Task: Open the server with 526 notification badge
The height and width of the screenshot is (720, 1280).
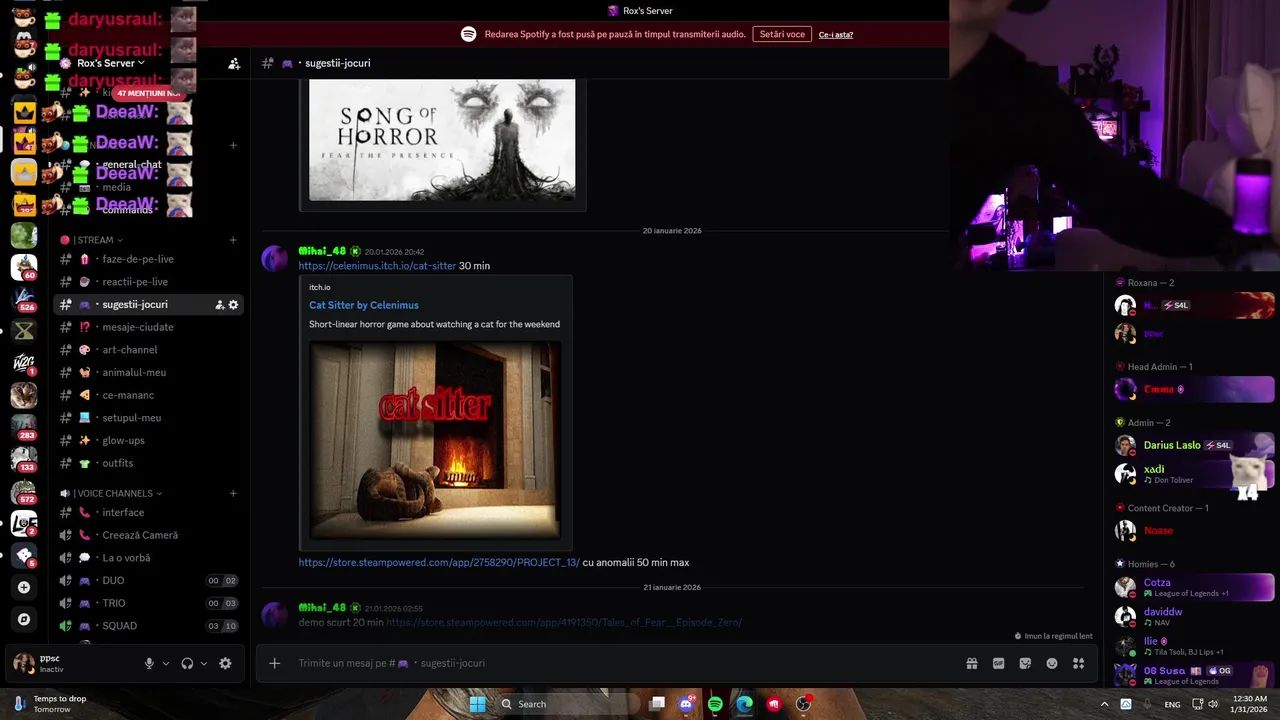Action: 24,299
